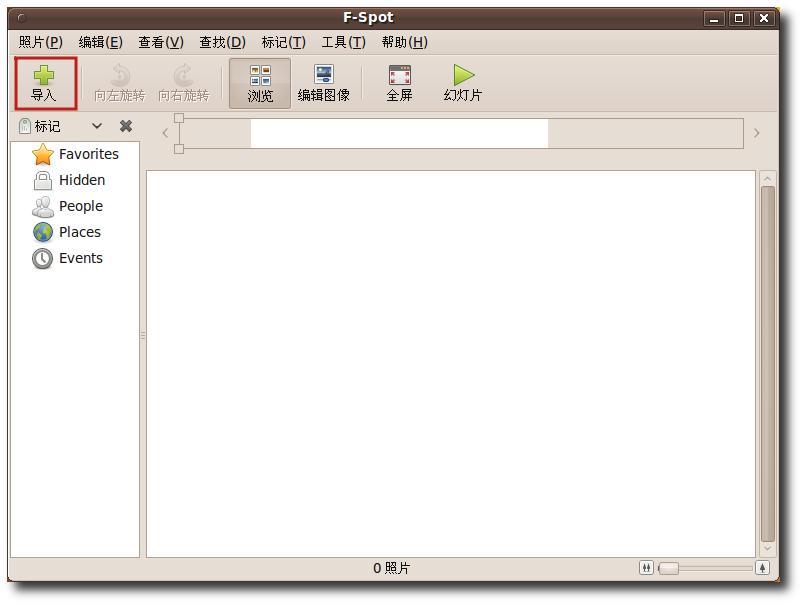Click the timeline right arrow
803x605 pixels.
click(x=756, y=133)
